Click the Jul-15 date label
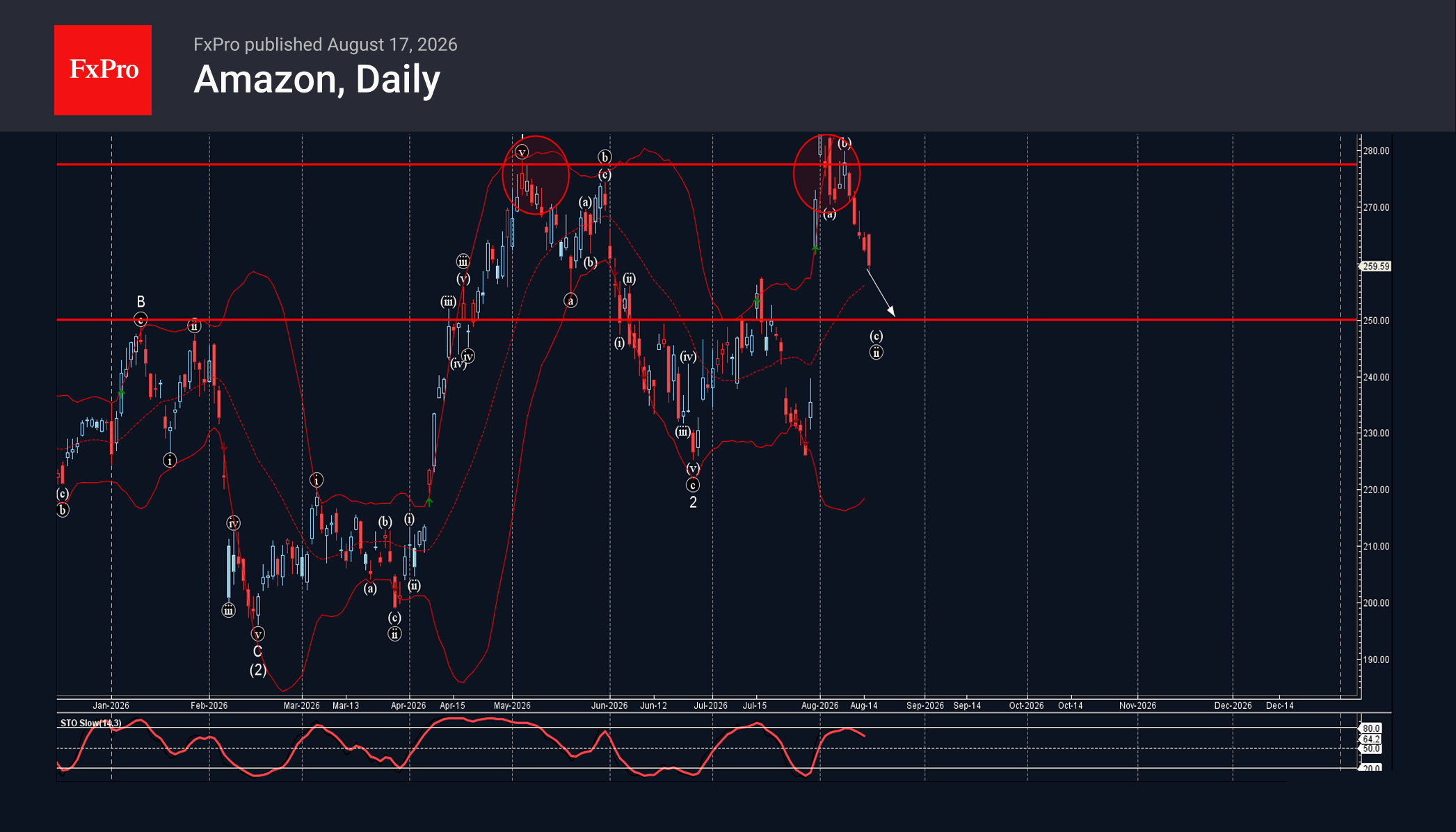This screenshot has width=1456, height=832. tap(755, 705)
